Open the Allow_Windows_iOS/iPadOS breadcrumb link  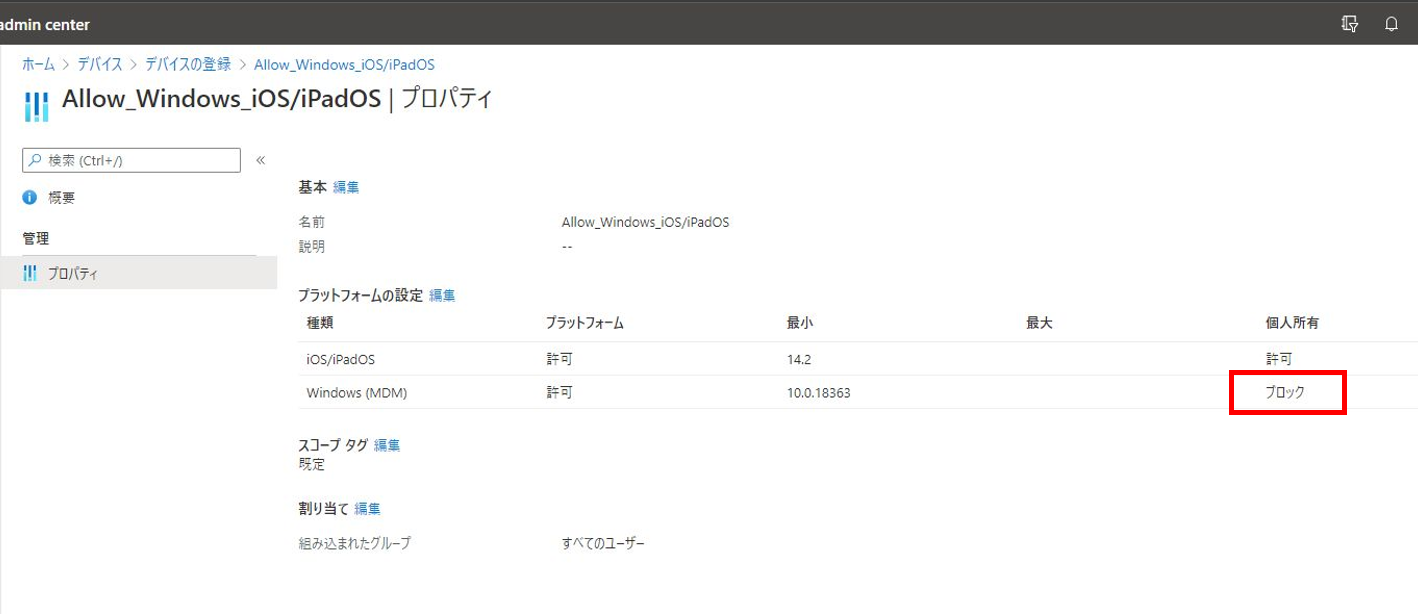(x=344, y=63)
